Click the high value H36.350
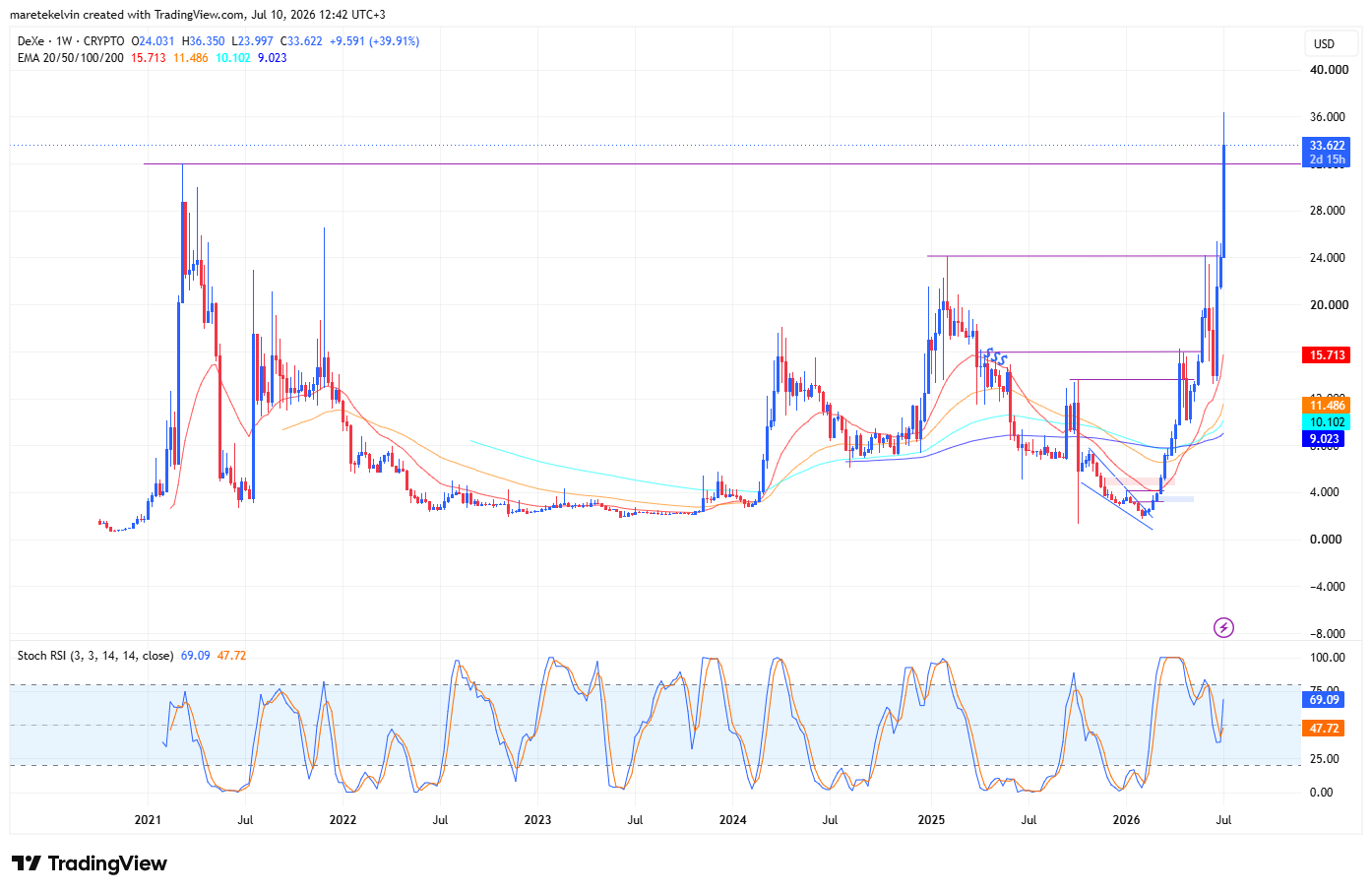Image resolution: width=1372 pixels, height=893 pixels. pyautogui.click(x=204, y=41)
